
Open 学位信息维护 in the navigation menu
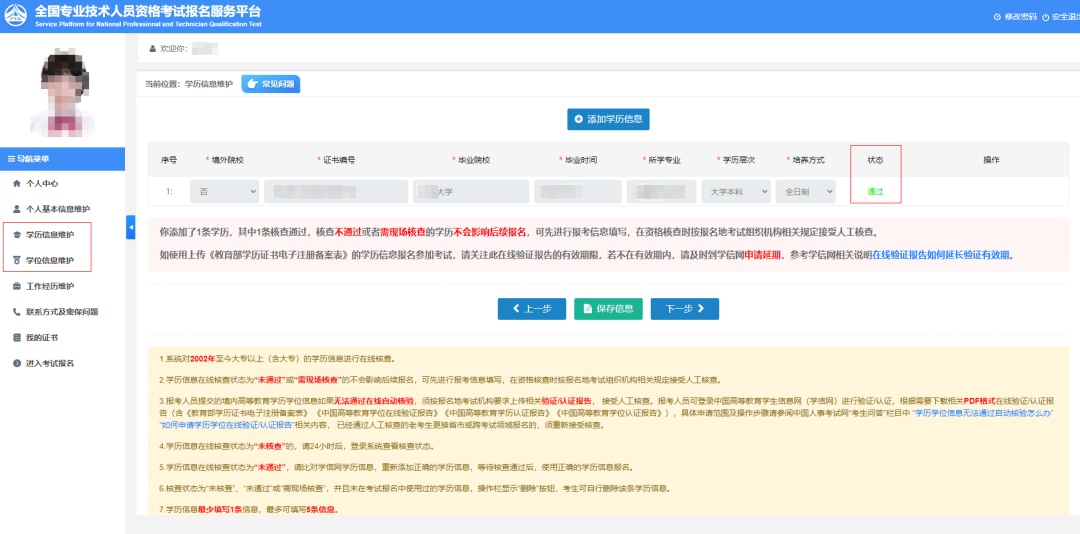pyautogui.click(x=49, y=261)
